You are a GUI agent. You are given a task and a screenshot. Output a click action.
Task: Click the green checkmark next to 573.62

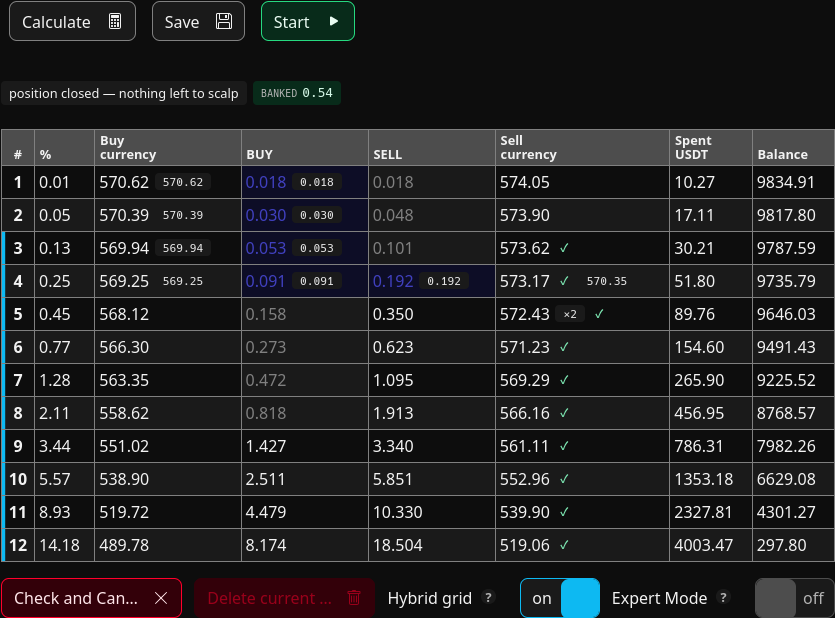[564, 248]
